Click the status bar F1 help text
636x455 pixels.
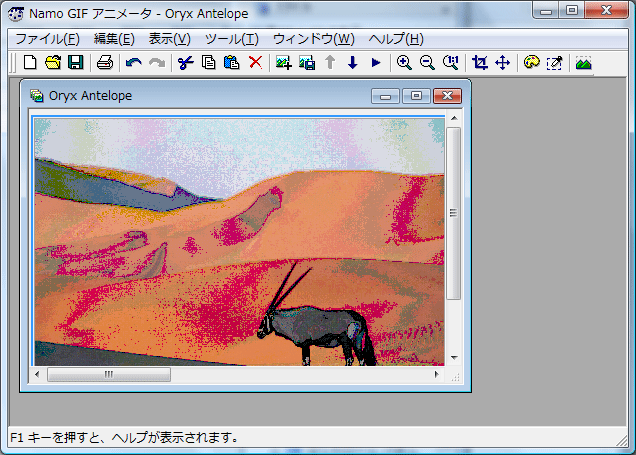pos(124,438)
